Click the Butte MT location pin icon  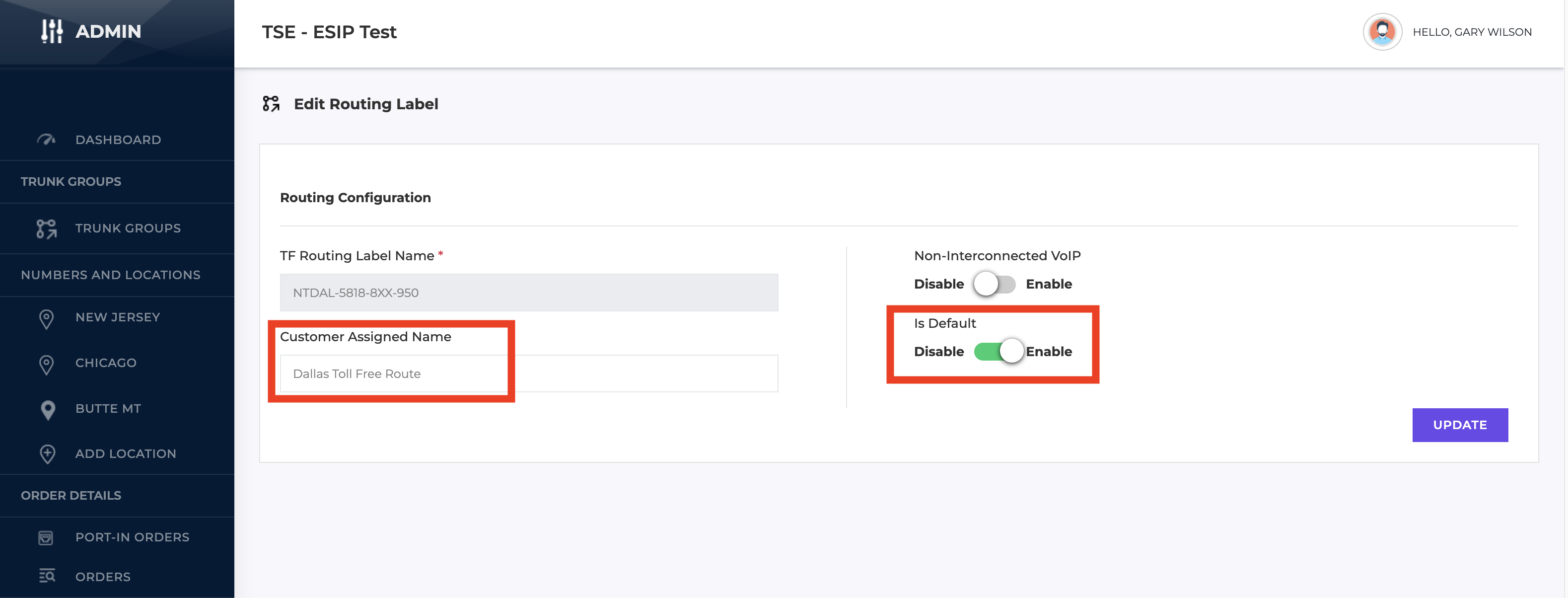[48, 409]
